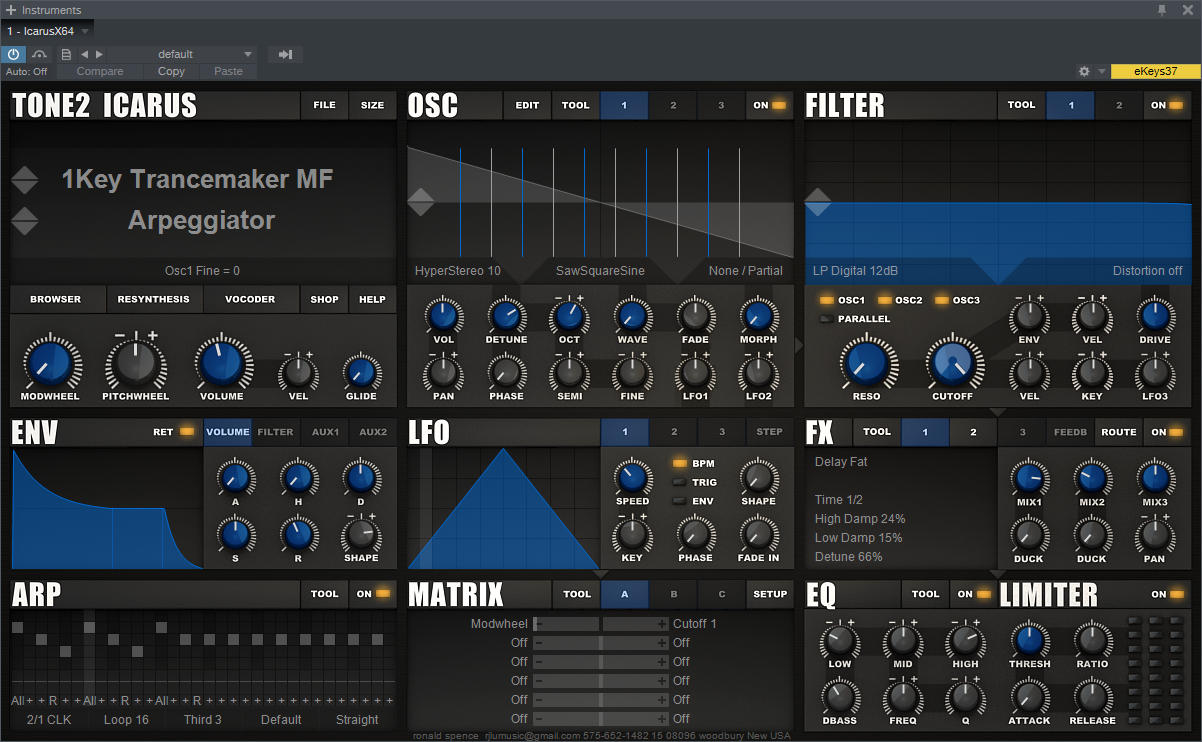Click the volume envelope curve display

coord(107,508)
